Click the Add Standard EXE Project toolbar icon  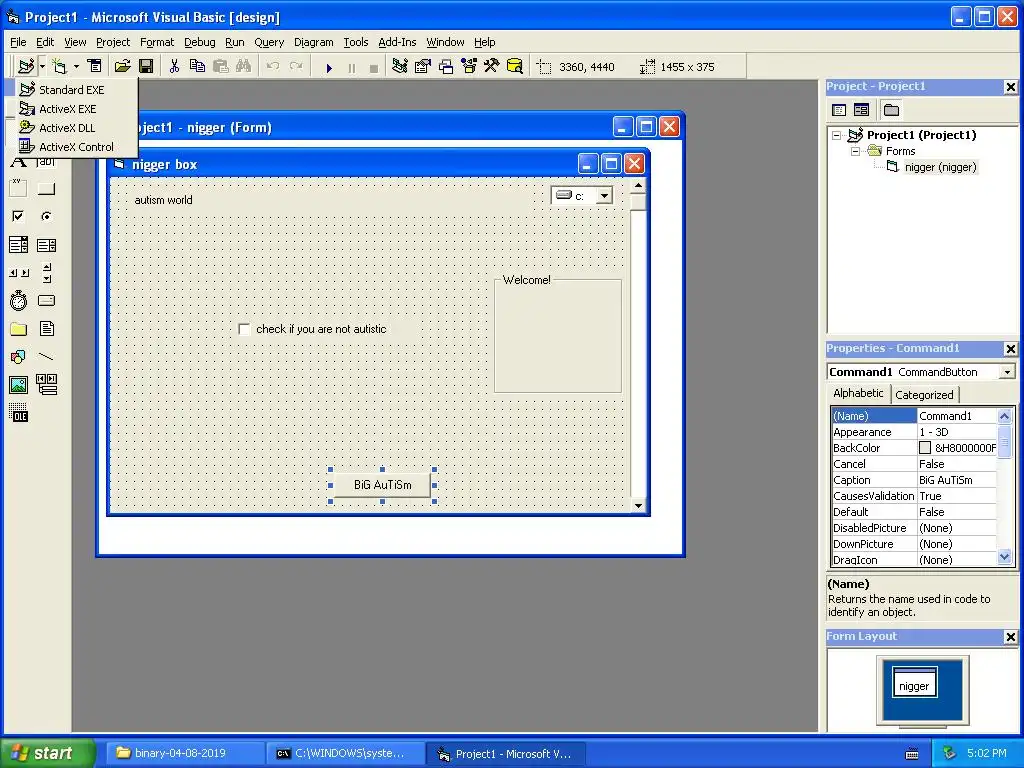point(26,66)
